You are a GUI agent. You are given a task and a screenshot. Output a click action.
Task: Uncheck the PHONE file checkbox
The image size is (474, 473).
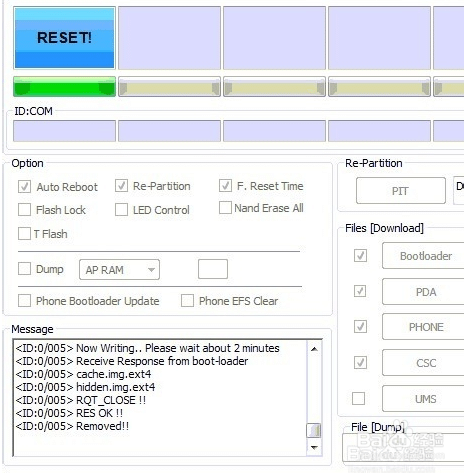(x=360, y=326)
